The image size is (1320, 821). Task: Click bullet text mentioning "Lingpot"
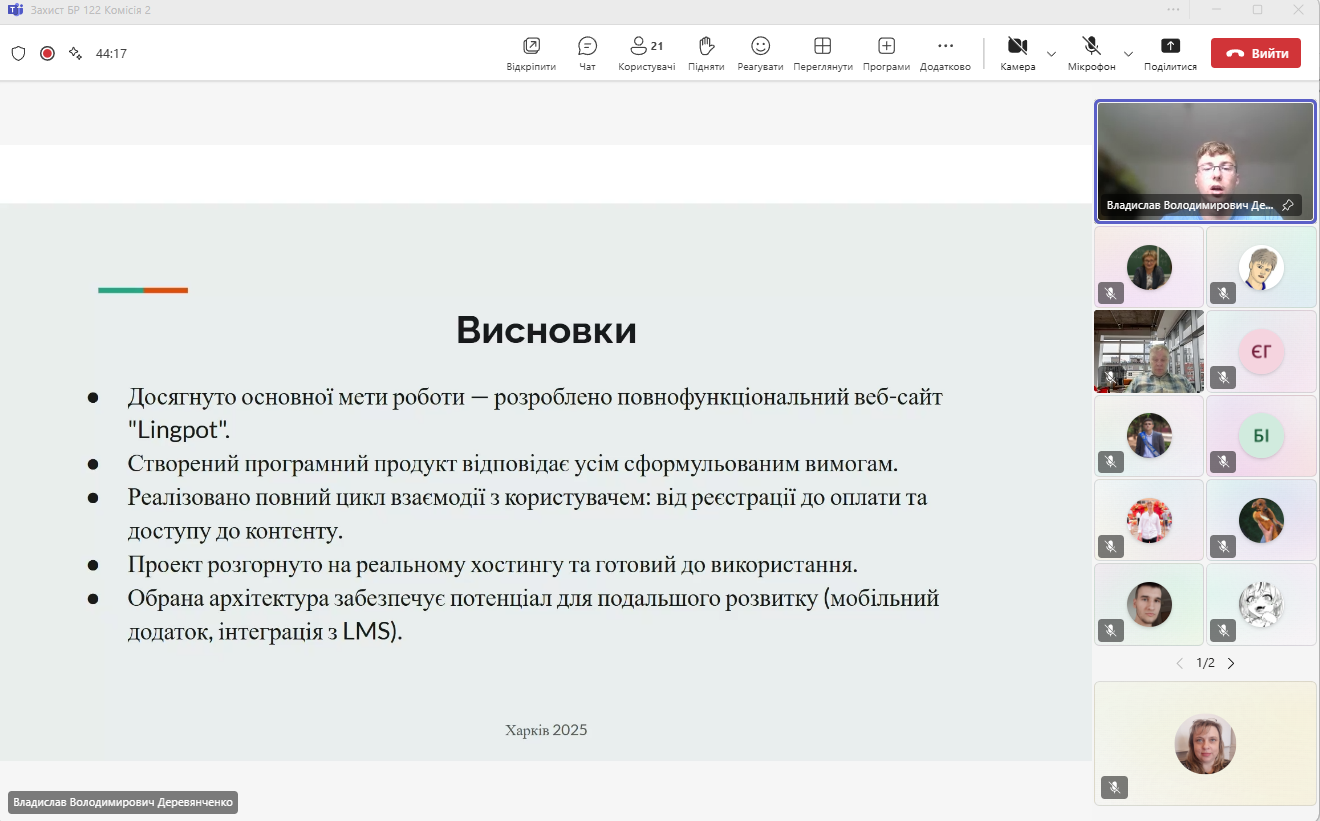click(x=535, y=414)
